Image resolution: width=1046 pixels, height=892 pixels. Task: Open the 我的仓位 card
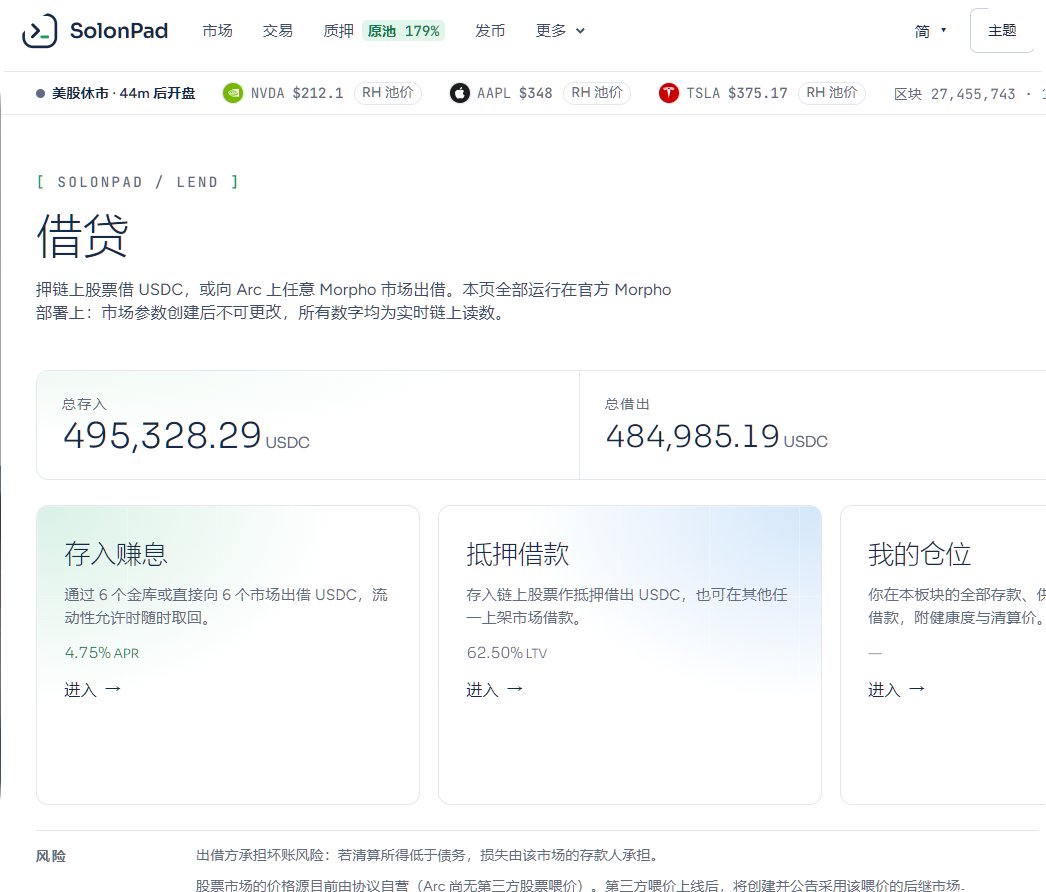click(x=943, y=654)
